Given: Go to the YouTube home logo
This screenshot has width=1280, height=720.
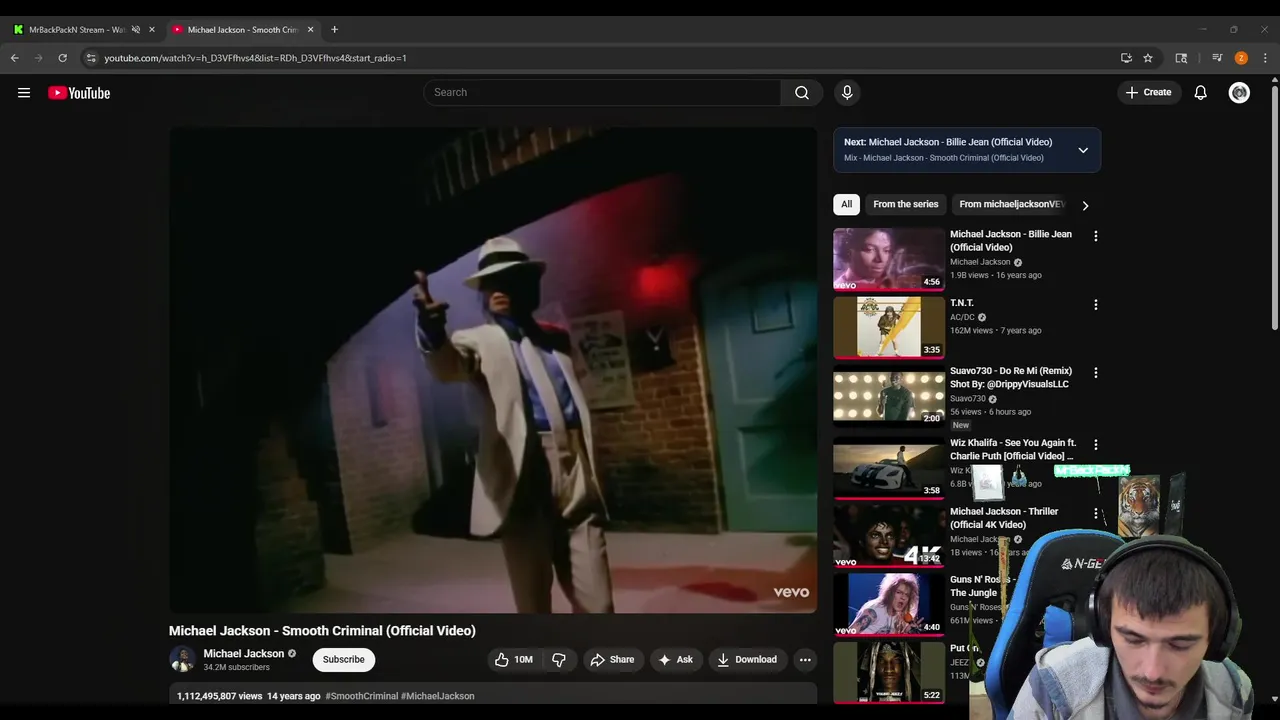Looking at the screenshot, I should (79, 93).
